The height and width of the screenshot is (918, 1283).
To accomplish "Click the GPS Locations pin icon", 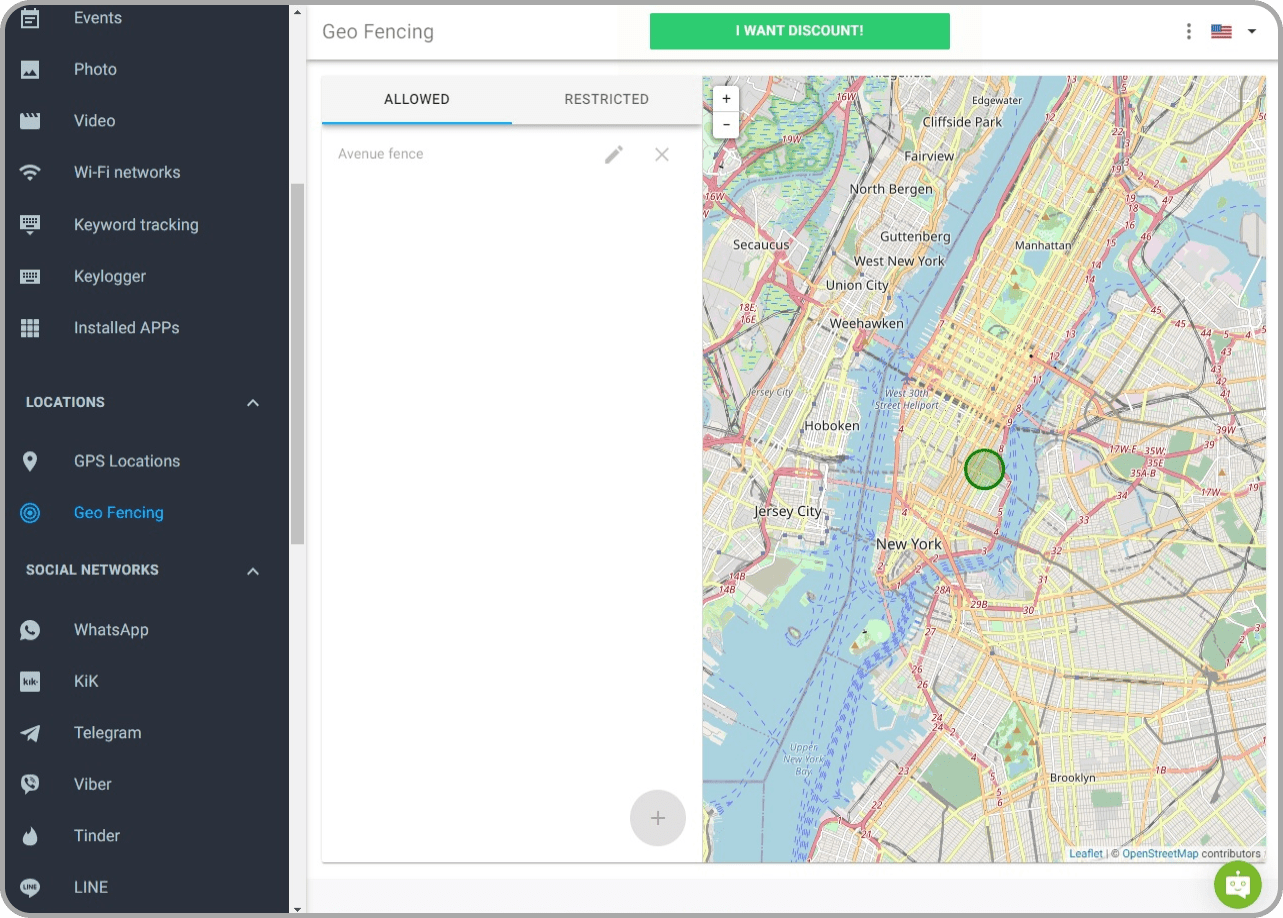I will pos(30,461).
